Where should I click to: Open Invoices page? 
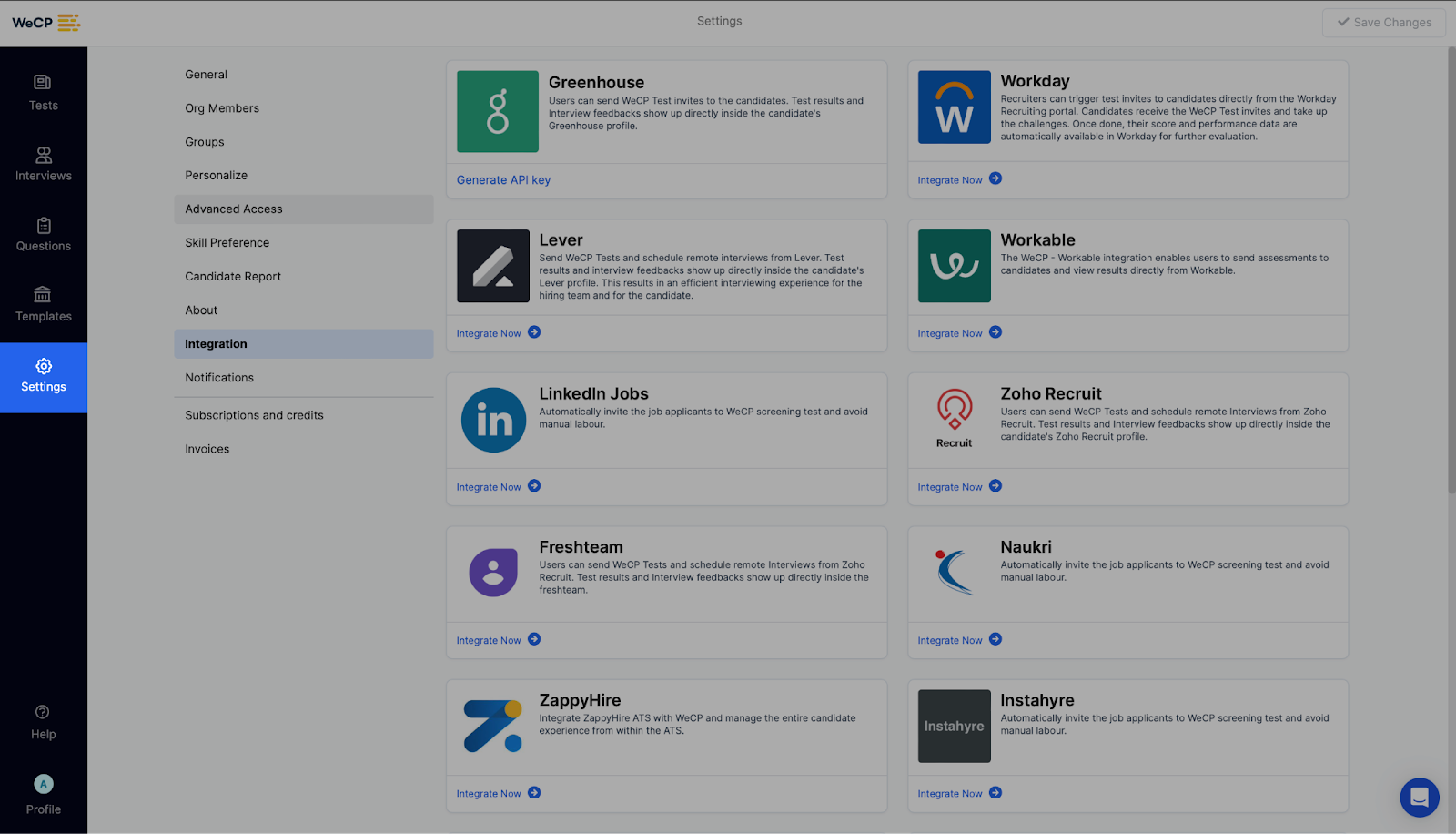(303, 449)
